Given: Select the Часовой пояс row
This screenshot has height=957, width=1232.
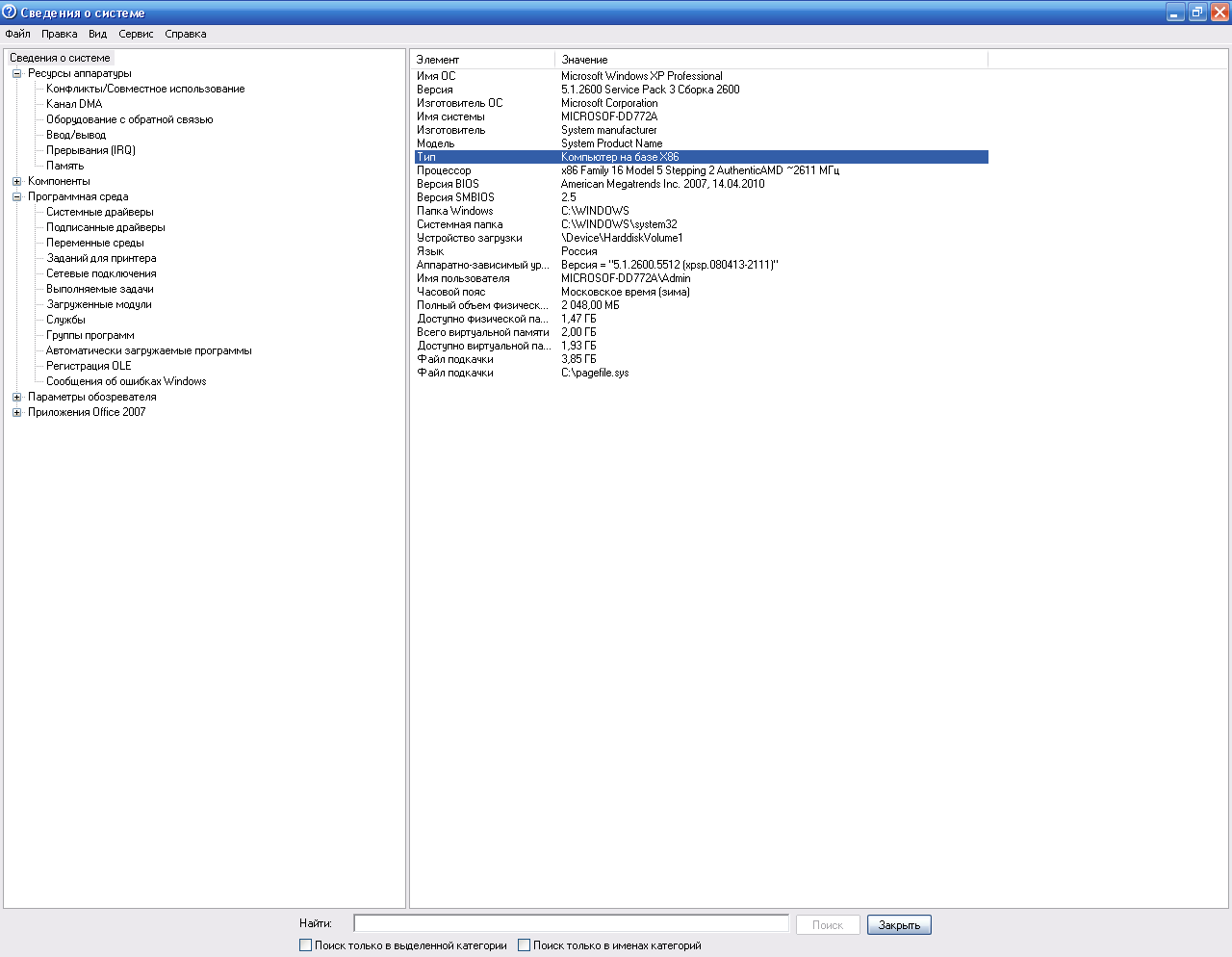Looking at the screenshot, I should pos(702,292).
